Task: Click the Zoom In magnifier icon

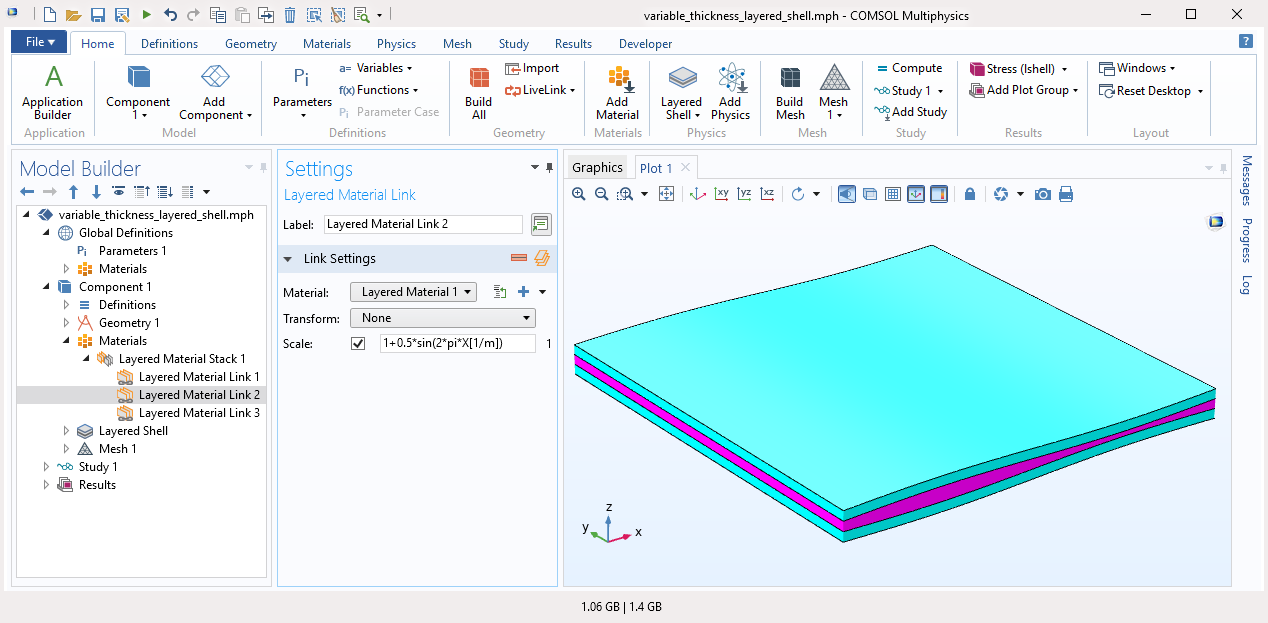Action: 578,194
